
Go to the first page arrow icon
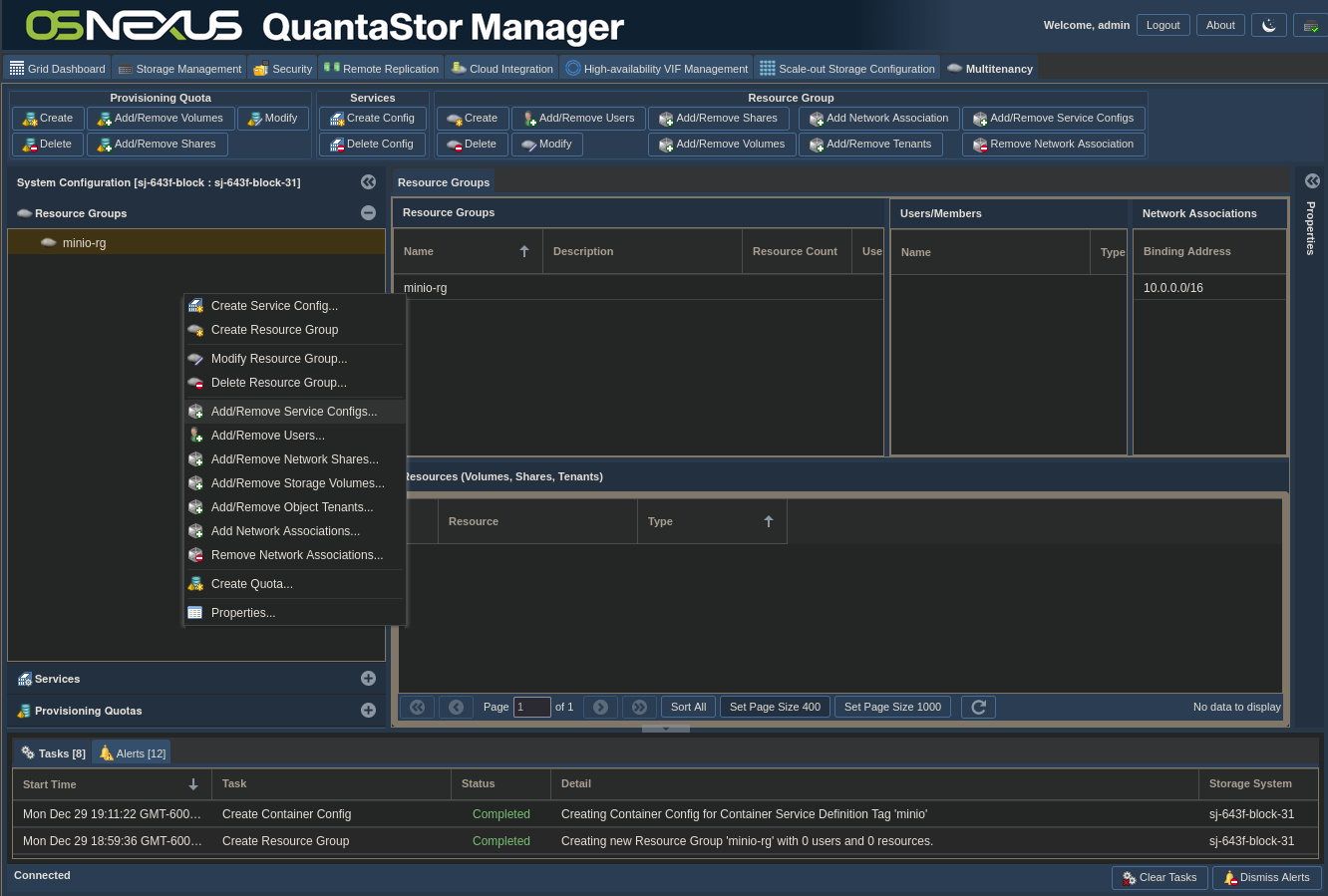[417, 707]
